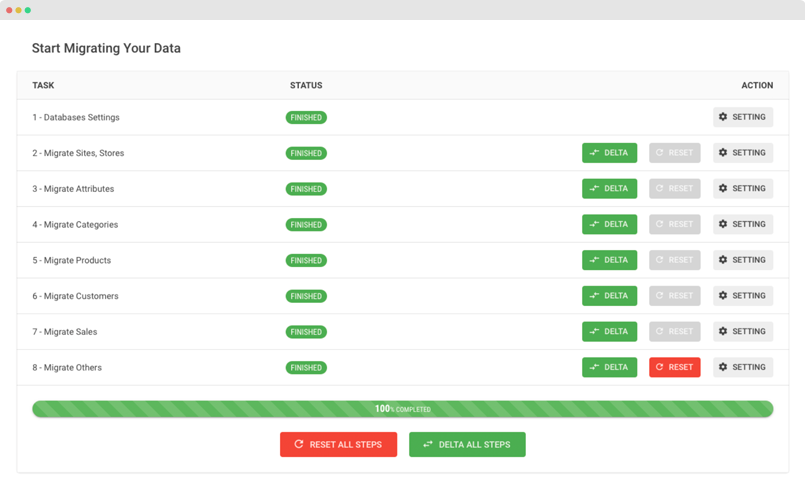Run Delta for Migrate Products
The height and width of the screenshot is (490, 805).
[609, 260]
